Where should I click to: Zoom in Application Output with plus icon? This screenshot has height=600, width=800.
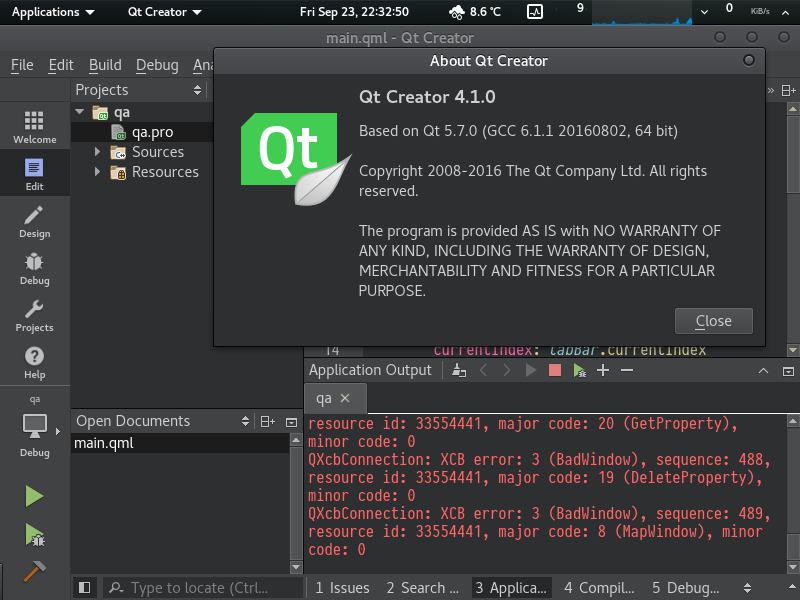click(x=603, y=370)
